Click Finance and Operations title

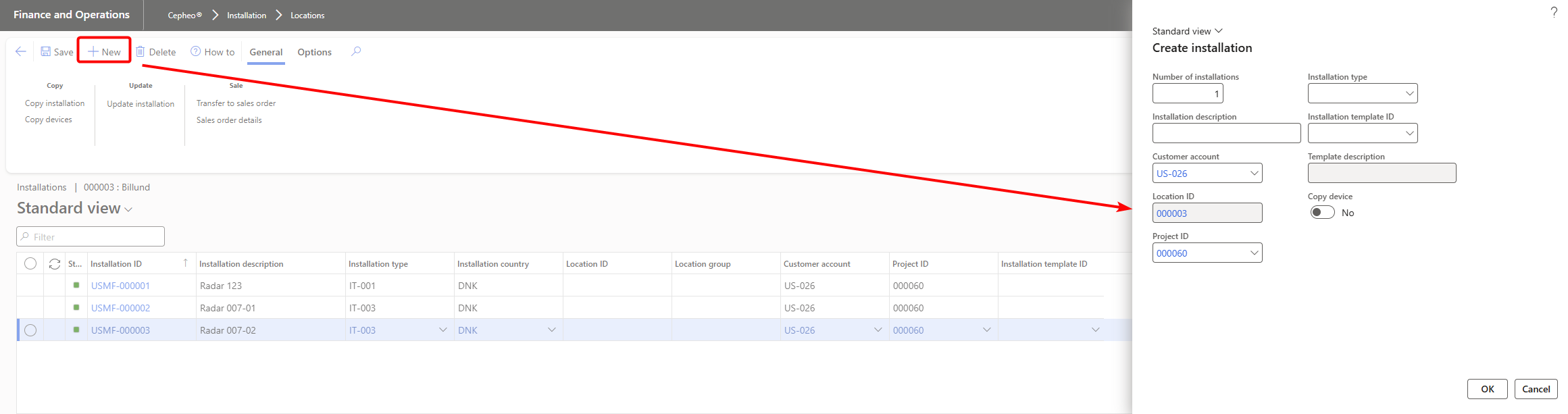[72, 15]
